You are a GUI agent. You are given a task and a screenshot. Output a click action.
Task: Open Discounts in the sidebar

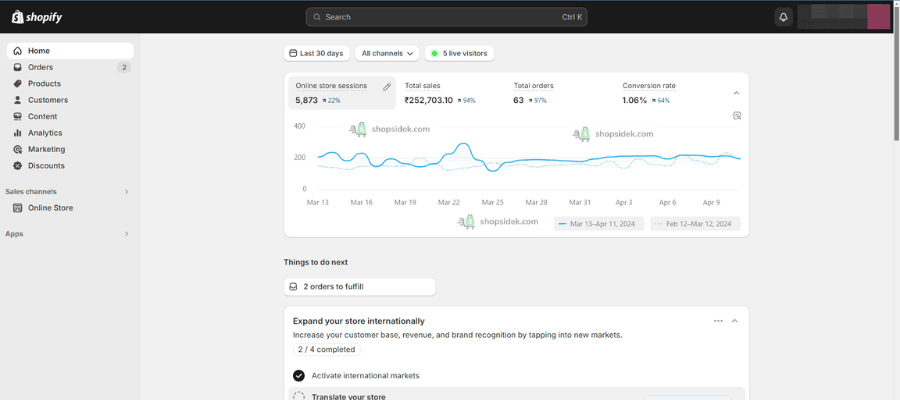46,166
